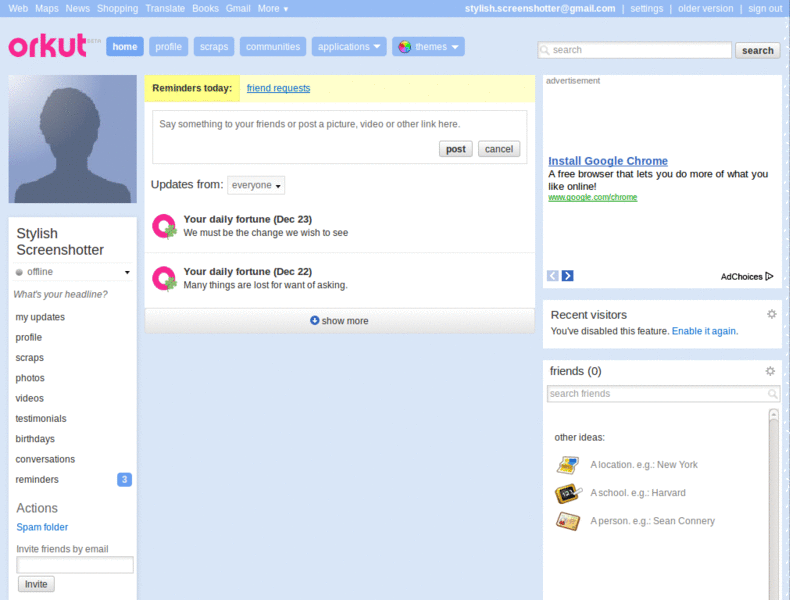Open my updates in sidebar
The height and width of the screenshot is (600, 800).
(40, 317)
